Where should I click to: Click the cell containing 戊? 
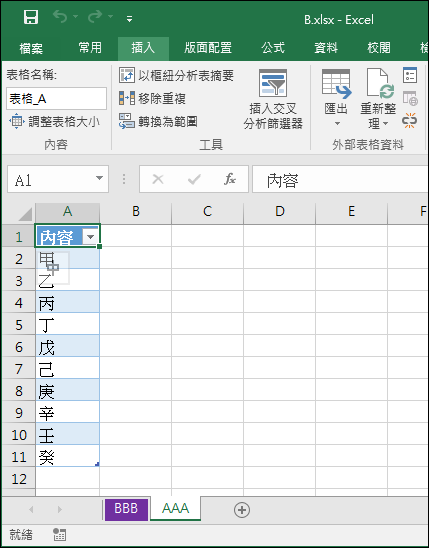click(x=67, y=347)
